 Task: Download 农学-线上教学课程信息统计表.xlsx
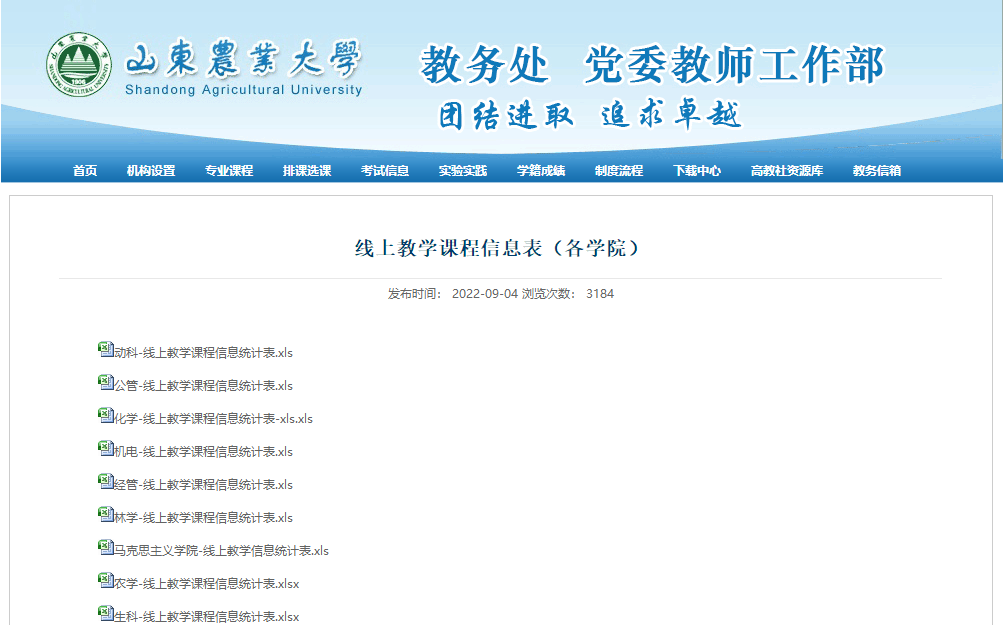(x=206, y=584)
